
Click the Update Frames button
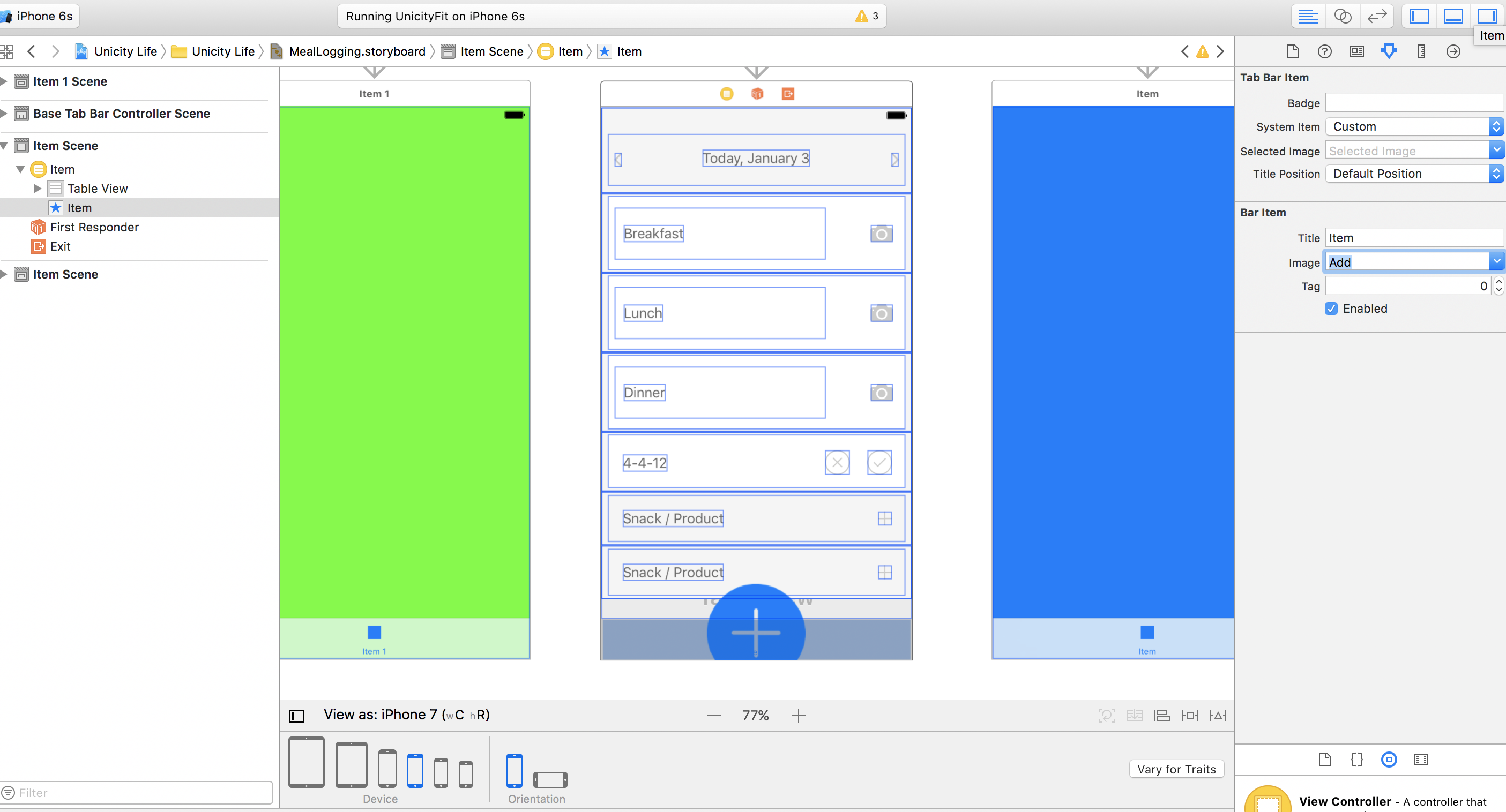pyautogui.click(x=1106, y=715)
